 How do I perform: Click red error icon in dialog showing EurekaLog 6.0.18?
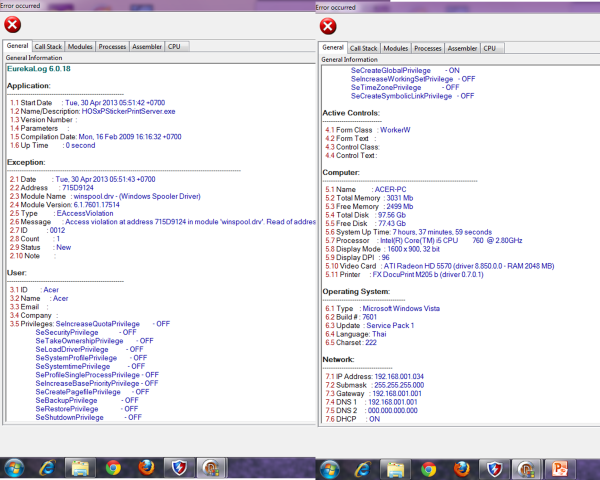pyautogui.click(x=13, y=25)
